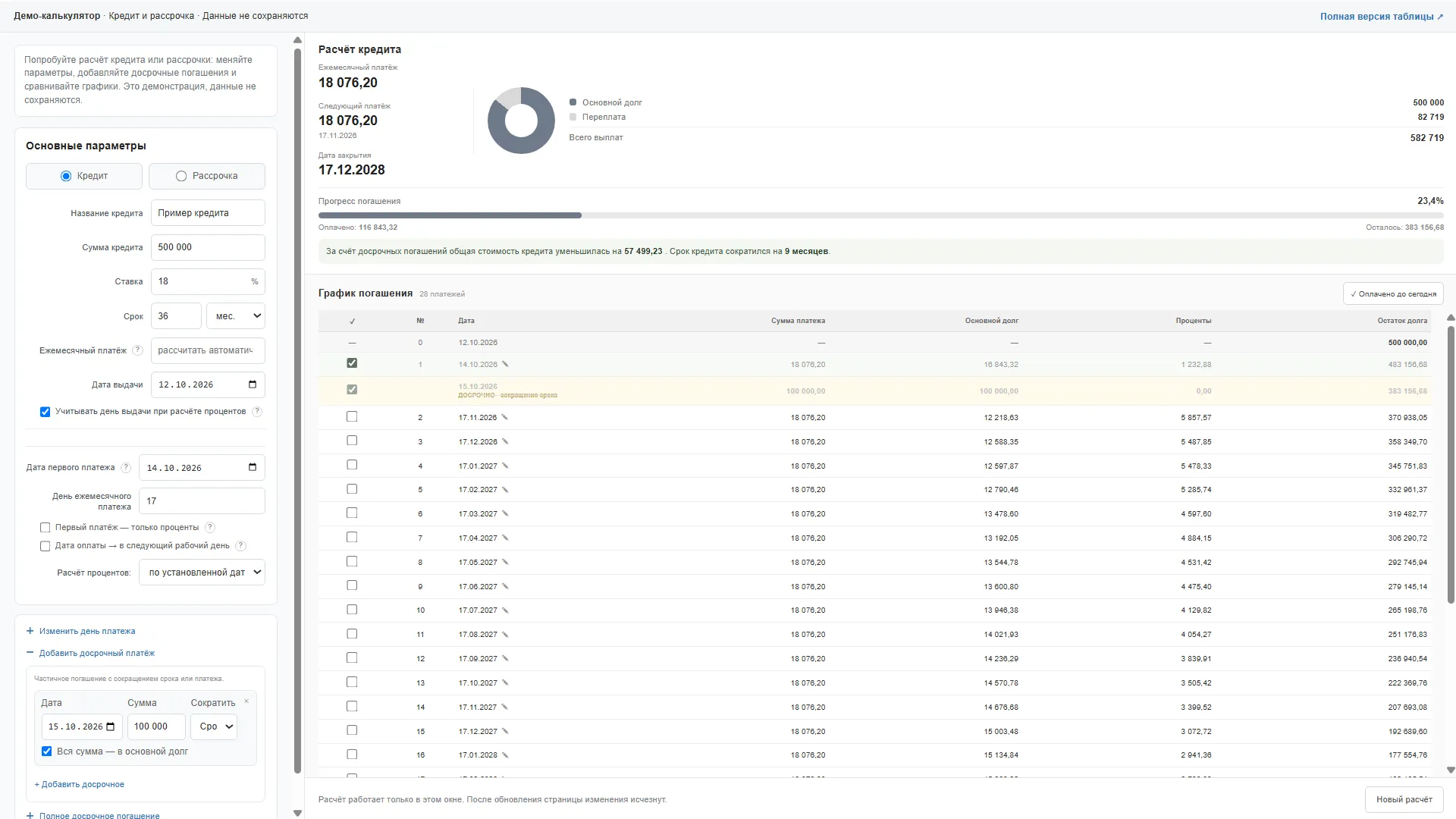Remove the early payment entry with X
The image size is (1456, 819).
(x=246, y=701)
